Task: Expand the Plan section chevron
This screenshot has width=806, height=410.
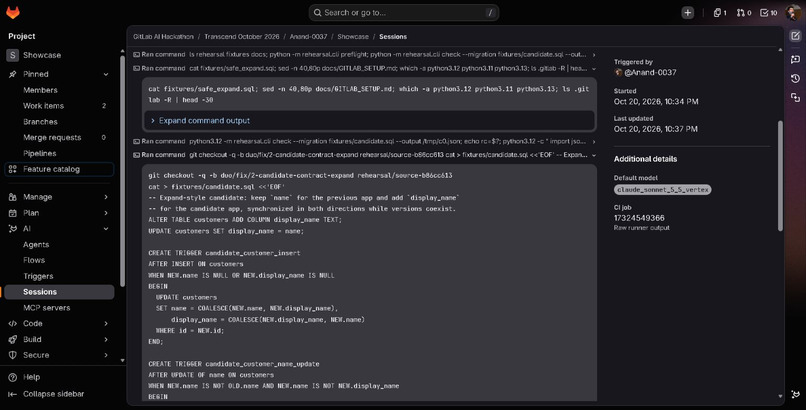Action: coord(106,213)
